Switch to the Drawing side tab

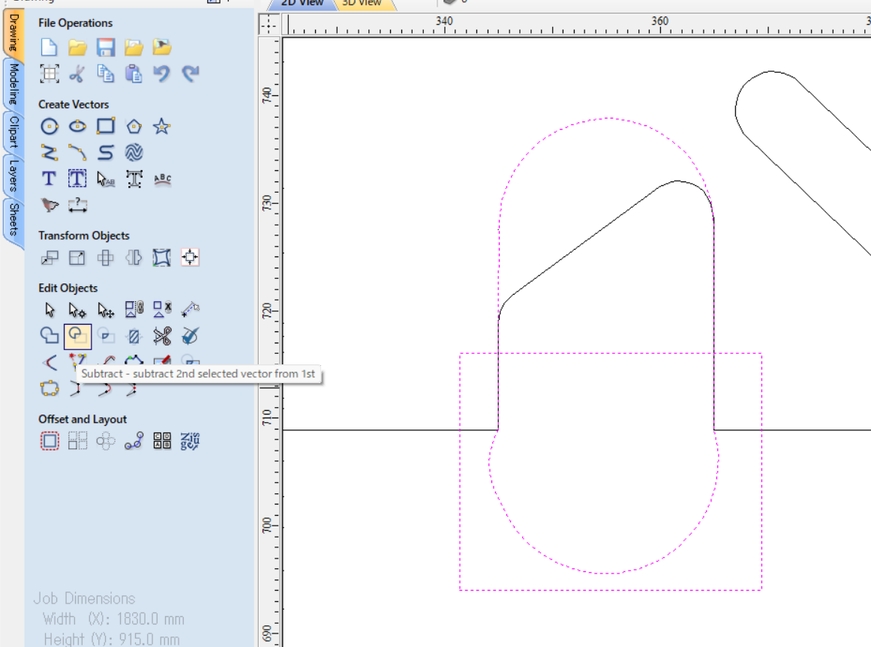[13, 33]
